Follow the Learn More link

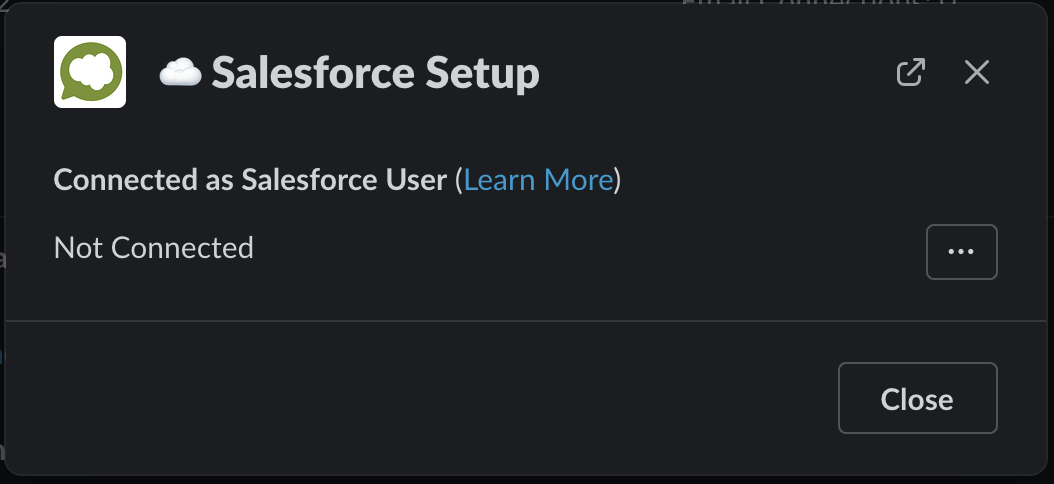click(538, 179)
